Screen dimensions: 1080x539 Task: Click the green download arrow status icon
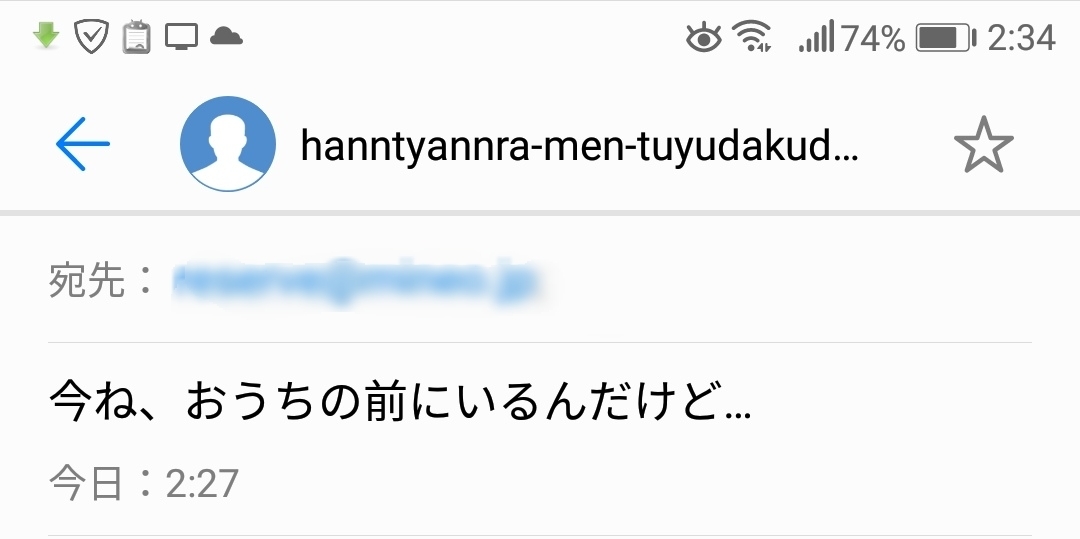pos(46,36)
